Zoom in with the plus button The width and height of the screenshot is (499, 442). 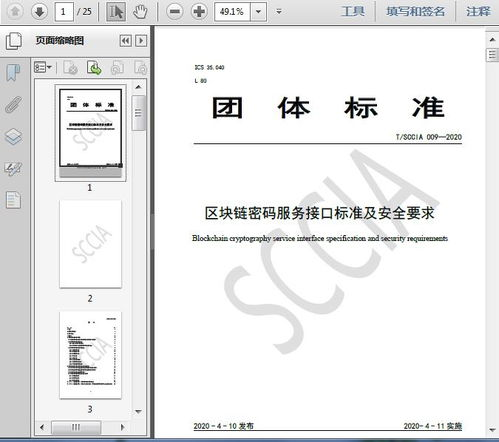click(199, 12)
